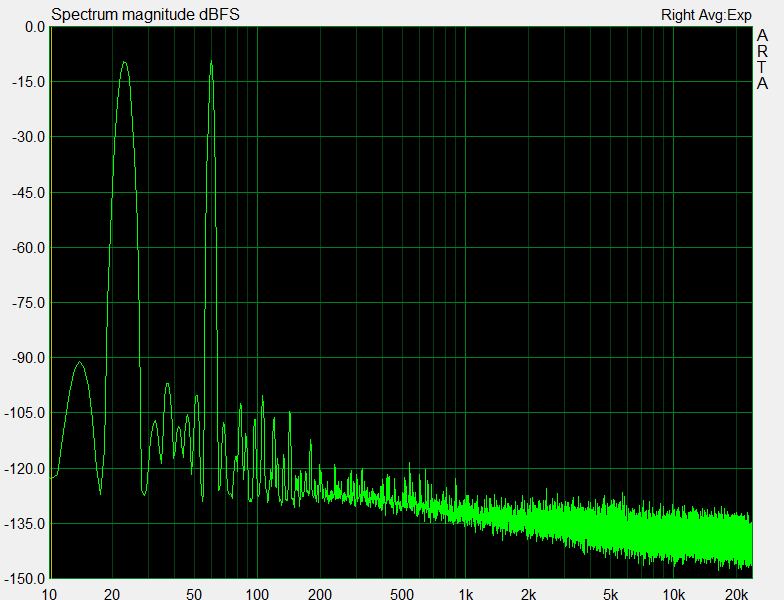Click the 1k frequency label

point(466,594)
